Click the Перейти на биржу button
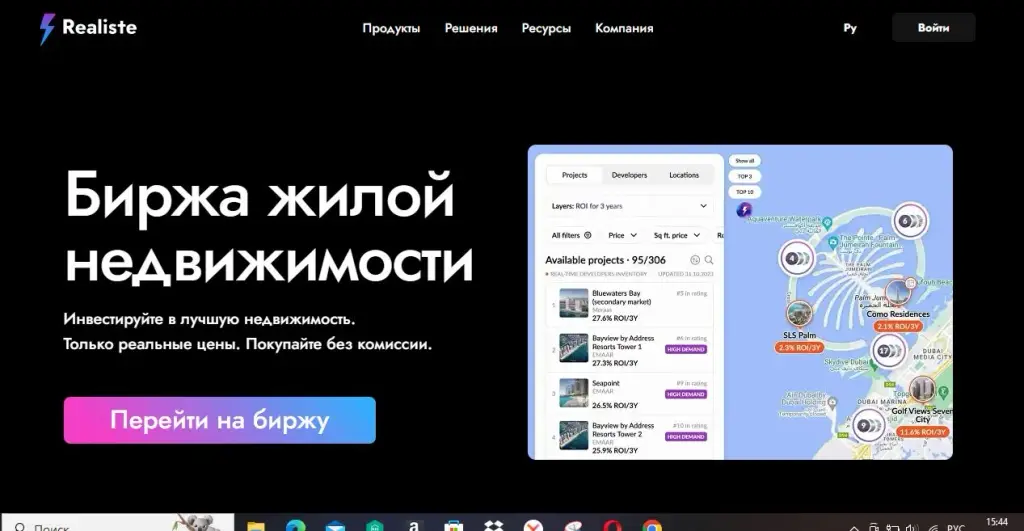The image size is (1024, 531). pyautogui.click(x=219, y=420)
